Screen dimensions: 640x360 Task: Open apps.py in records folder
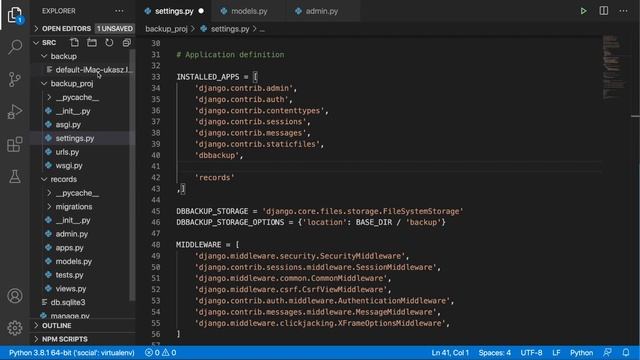tap(69, 248)
